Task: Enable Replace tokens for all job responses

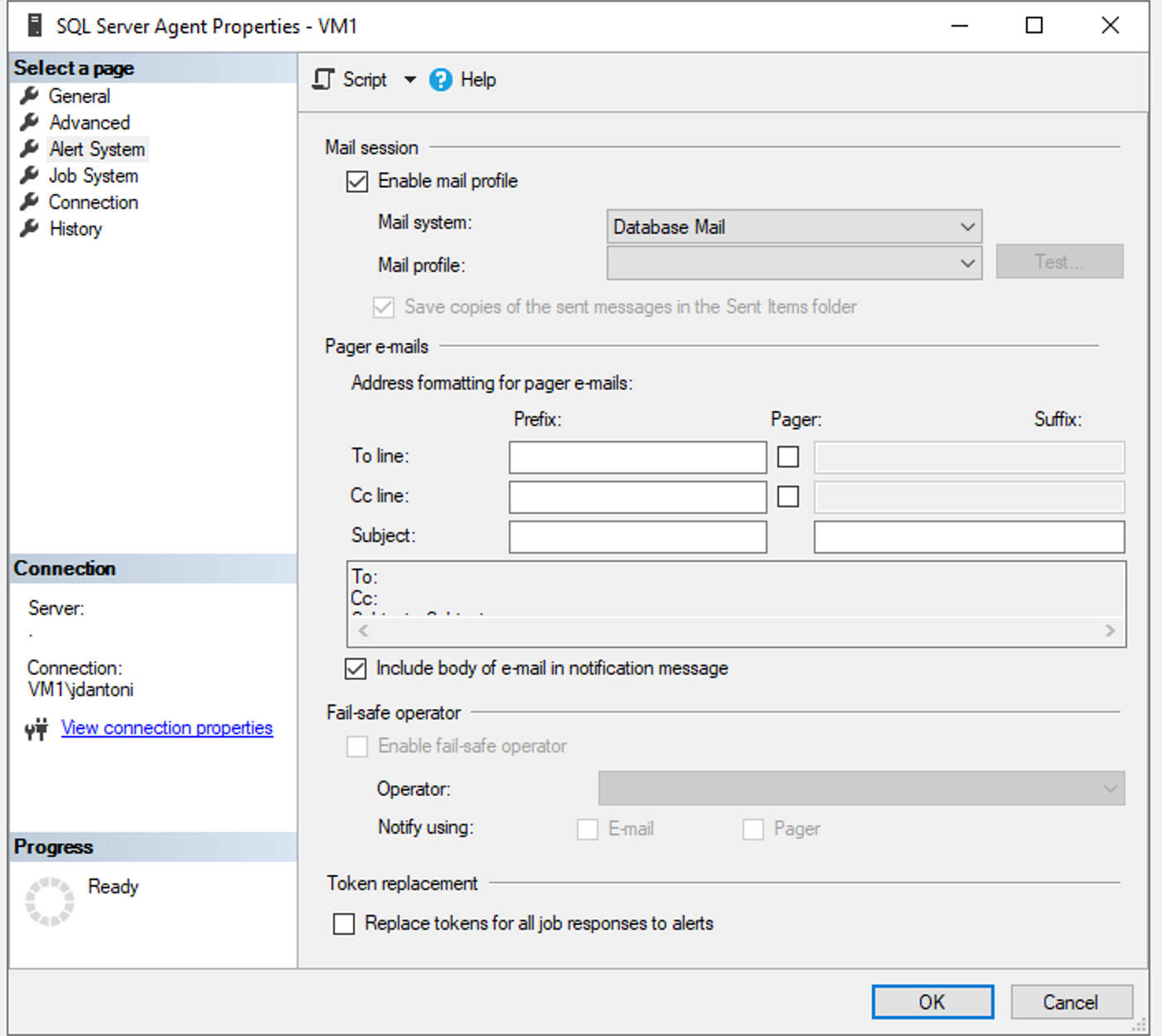Action: tap(343, 923)
